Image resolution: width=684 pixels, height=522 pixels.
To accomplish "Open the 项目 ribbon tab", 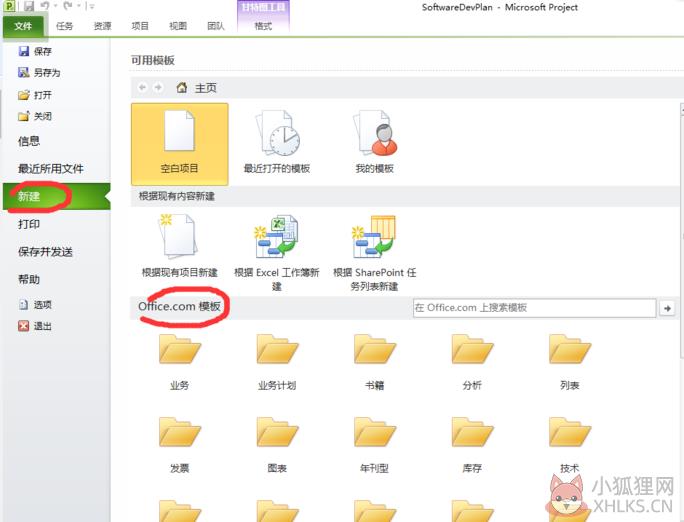I will click(x=140, y=26).
